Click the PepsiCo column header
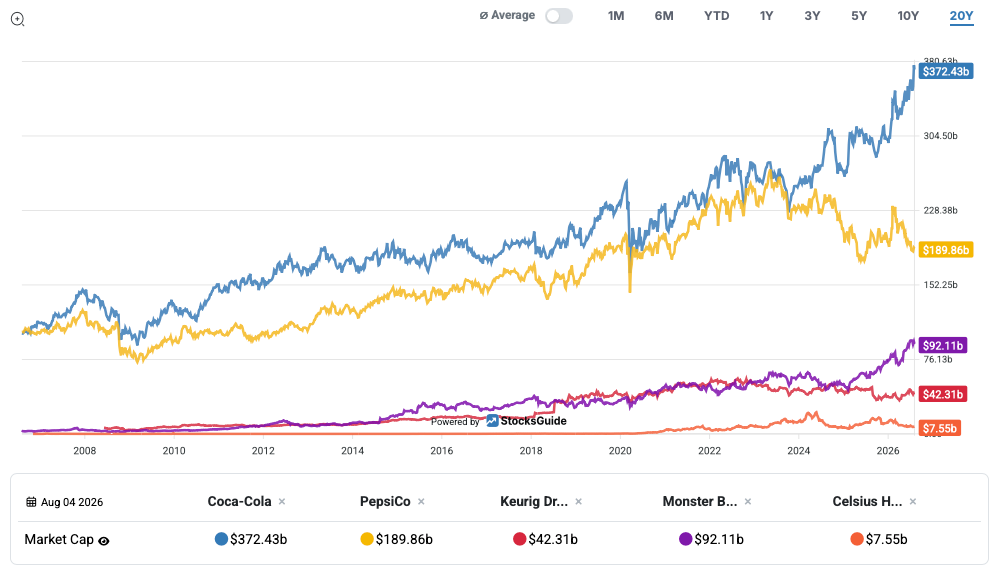The height and width of the screenshot is (569, 993). coord(385,501)
